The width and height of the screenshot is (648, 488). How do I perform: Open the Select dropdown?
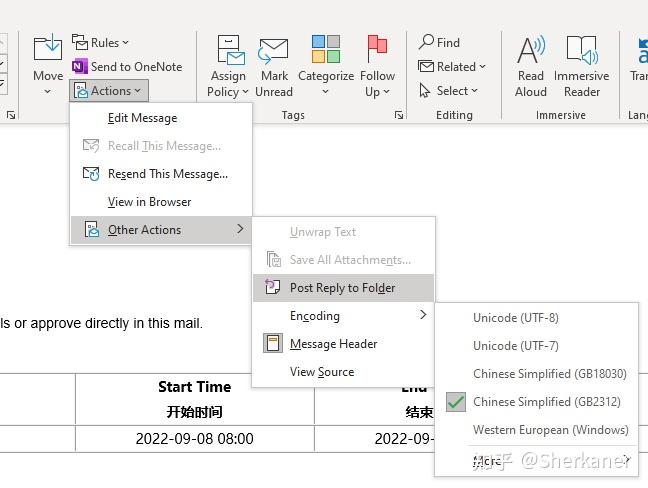coord(448,90)
